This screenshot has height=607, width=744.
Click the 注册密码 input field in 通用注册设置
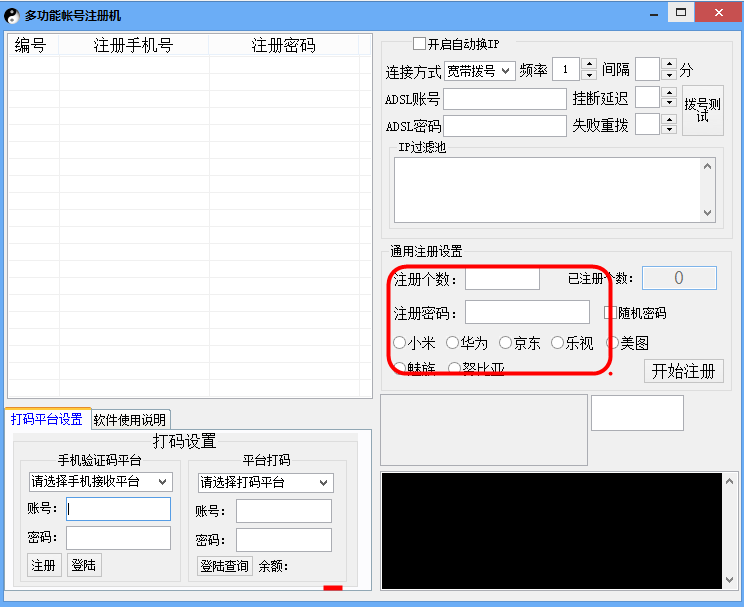tap(527, 312)
